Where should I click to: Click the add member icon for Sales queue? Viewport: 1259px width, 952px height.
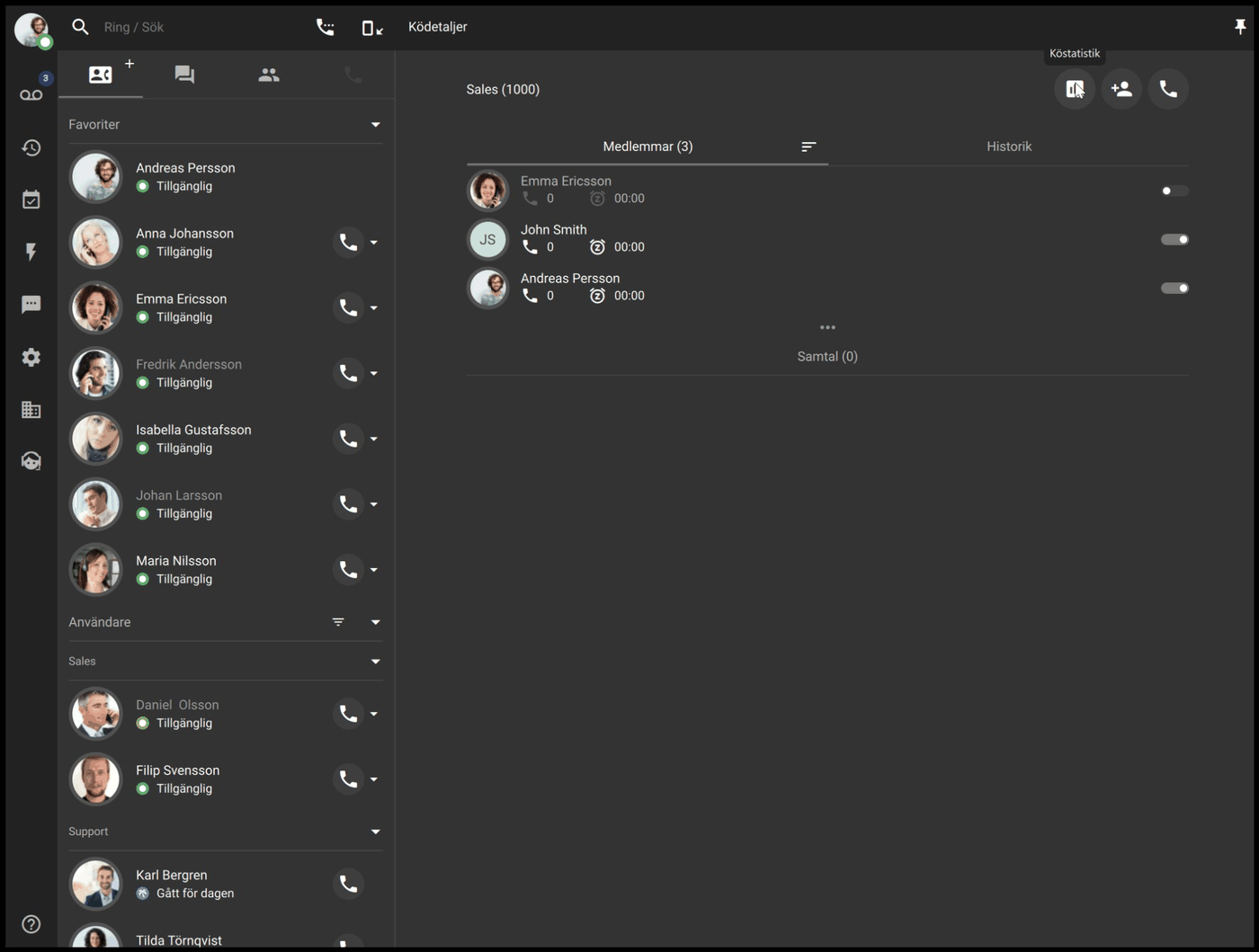pos(1121,89)
